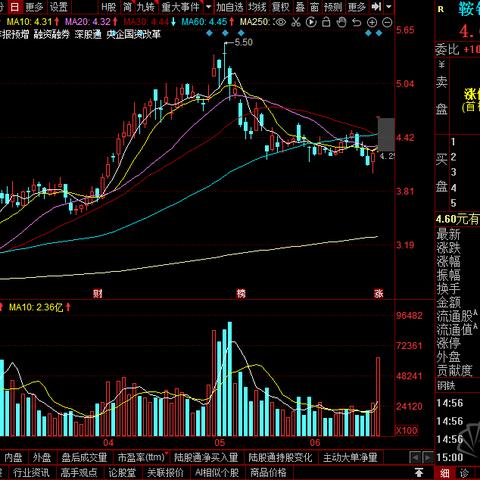This screenshot has height=480, width=480.
Task: Jump to latest with arrow-to-bar icon
Action: click(376, 6)
